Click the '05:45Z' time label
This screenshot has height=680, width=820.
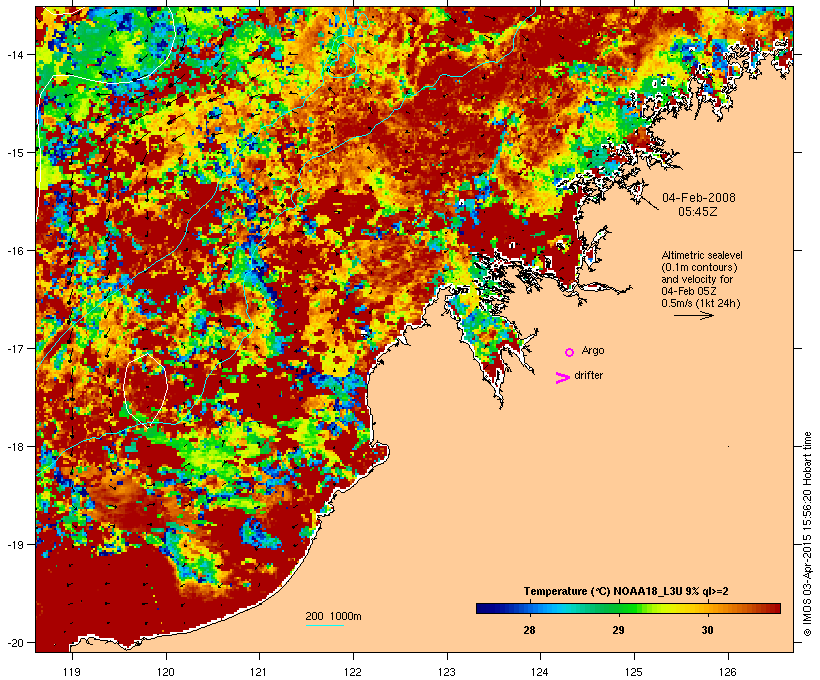click(698, 212)
